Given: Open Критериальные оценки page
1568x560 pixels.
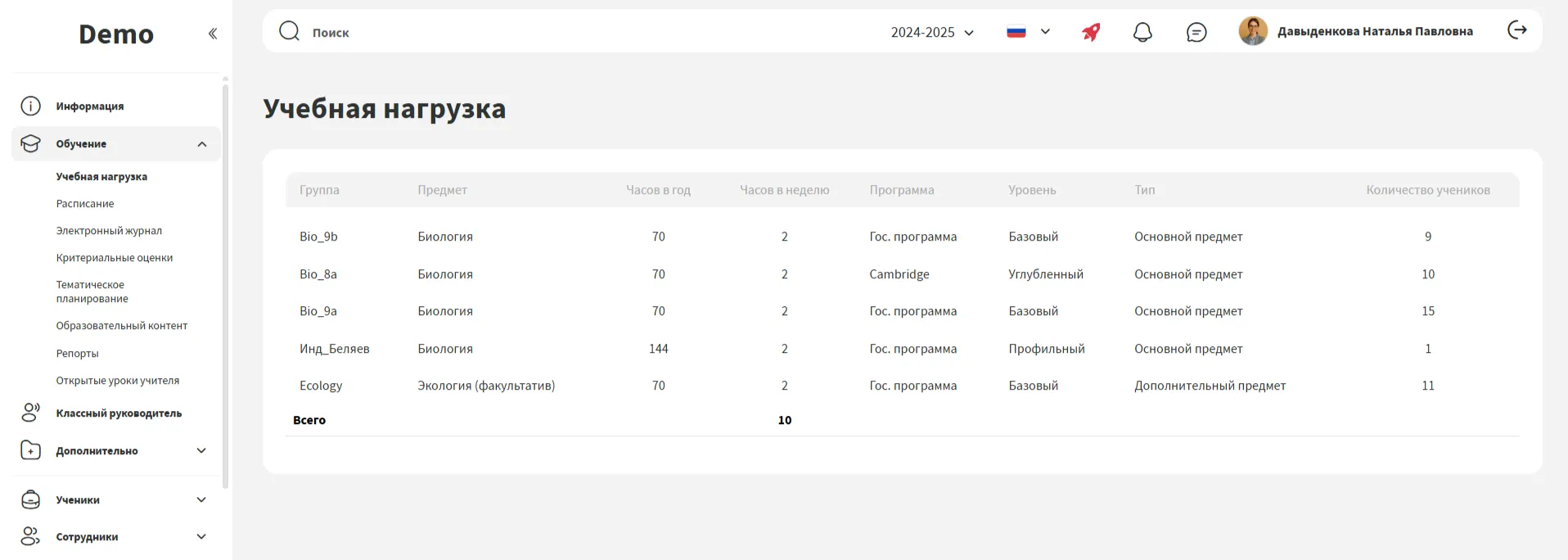Looking at the screenshot, I should [x=115, y=258].
